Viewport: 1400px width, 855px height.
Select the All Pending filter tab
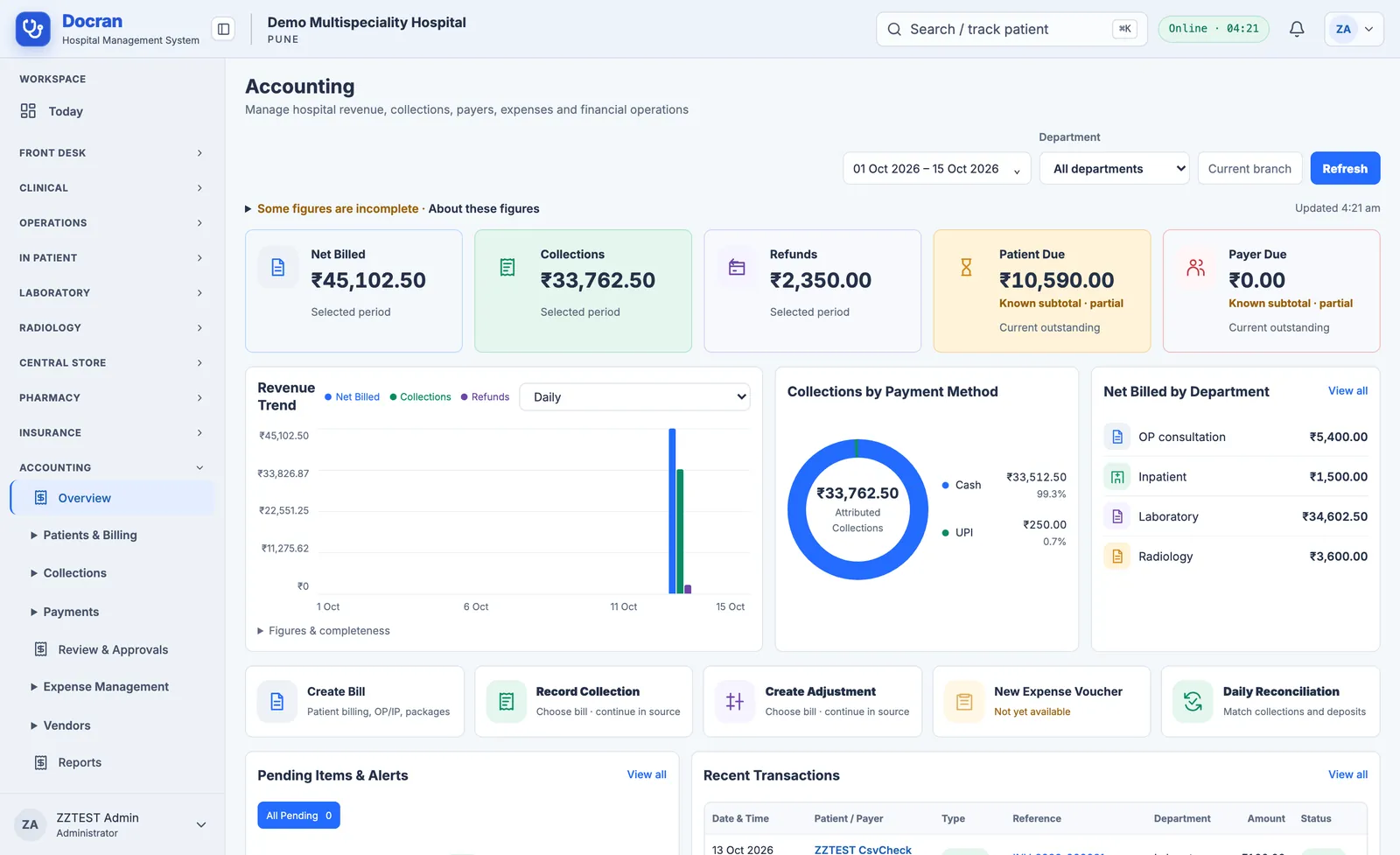click(x=298, y=816)
